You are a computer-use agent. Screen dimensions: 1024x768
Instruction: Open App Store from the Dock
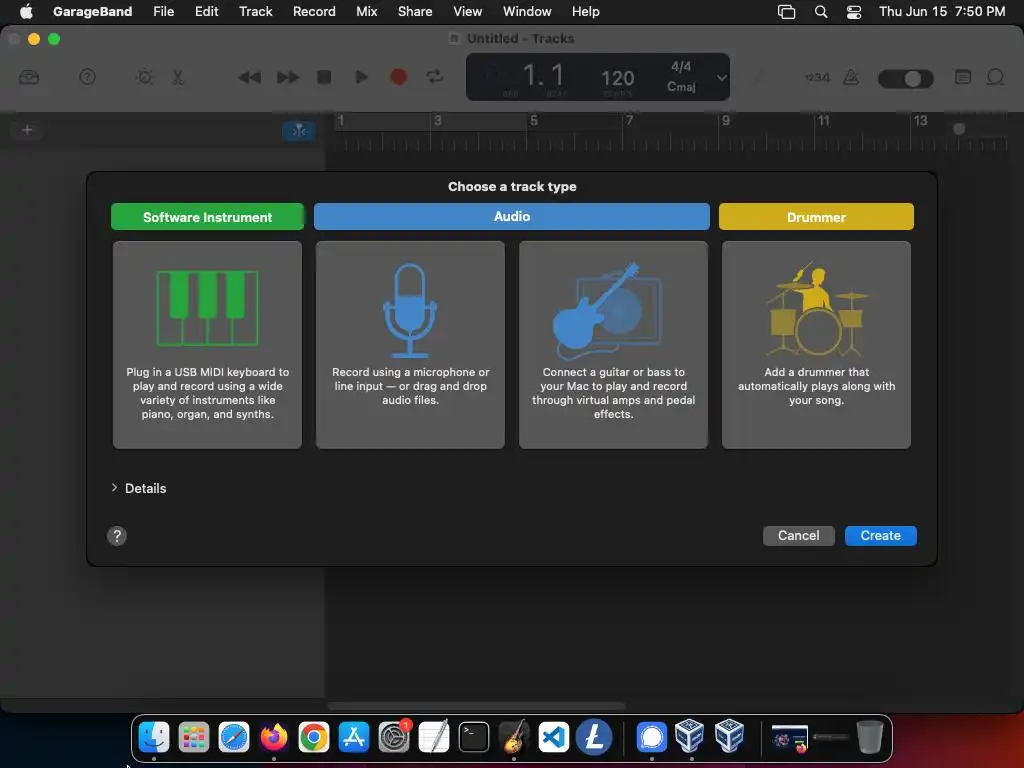click(354, 737)
